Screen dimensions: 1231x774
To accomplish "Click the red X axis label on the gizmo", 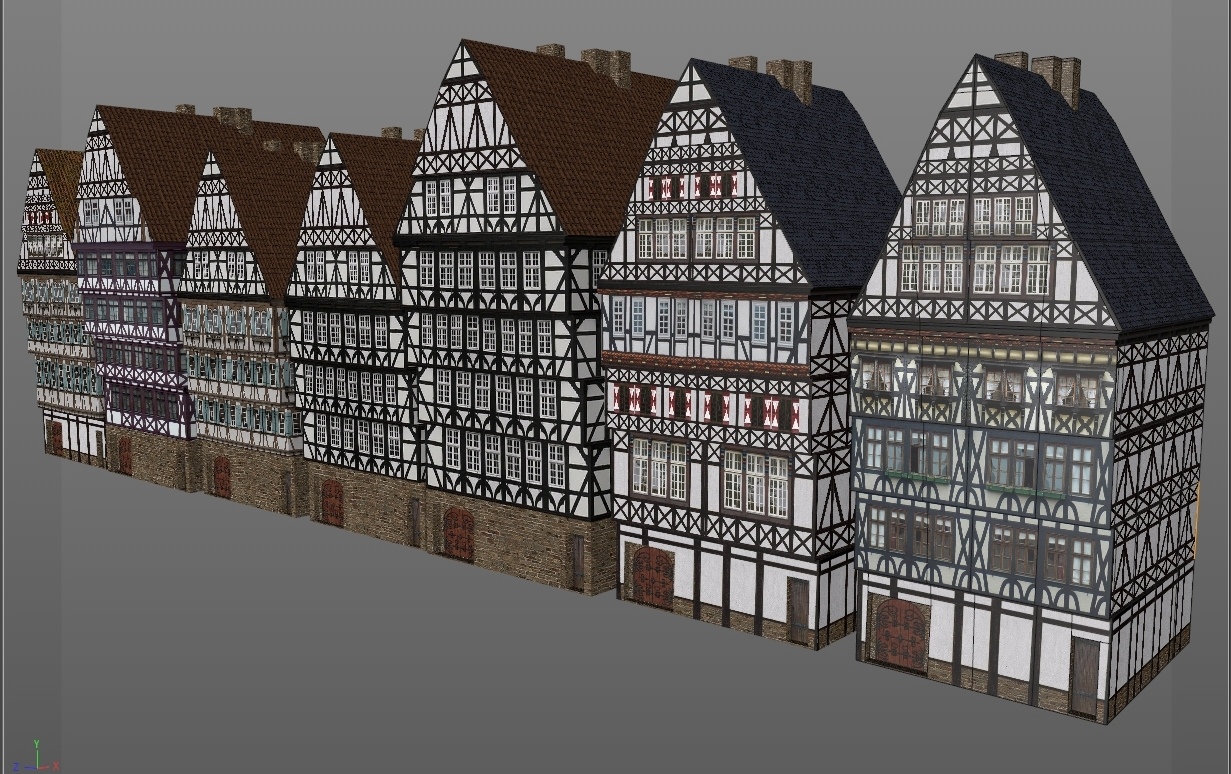I will pyautogui.click(x=57, y=766).
